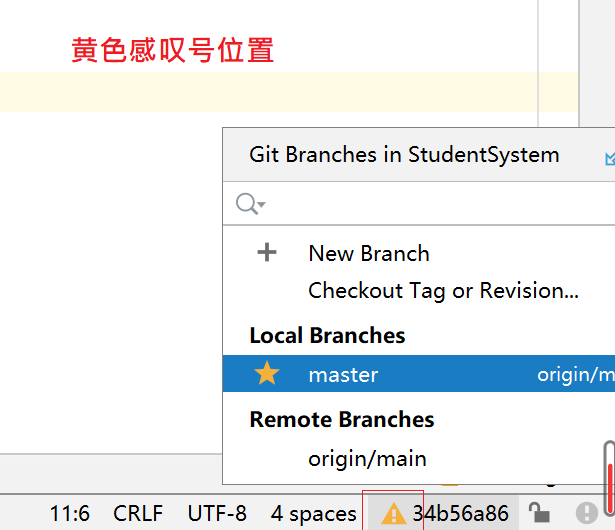The height and width of the screenshot is (530, 615).
Task: Click the gold star next to master
Action: 267,375
